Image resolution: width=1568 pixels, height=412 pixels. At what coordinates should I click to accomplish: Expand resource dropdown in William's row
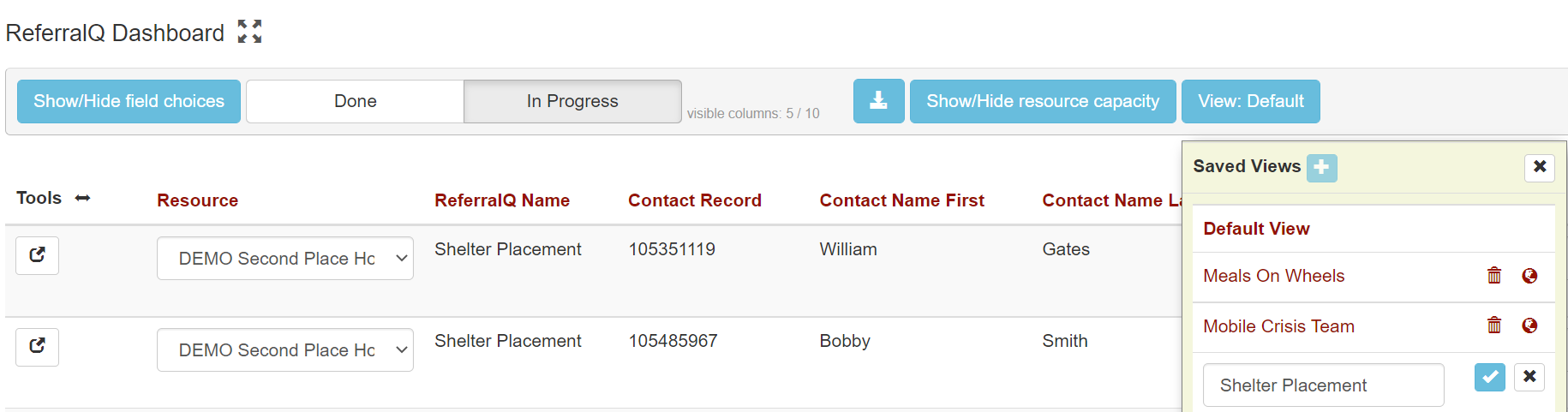(x=284, y=259)
